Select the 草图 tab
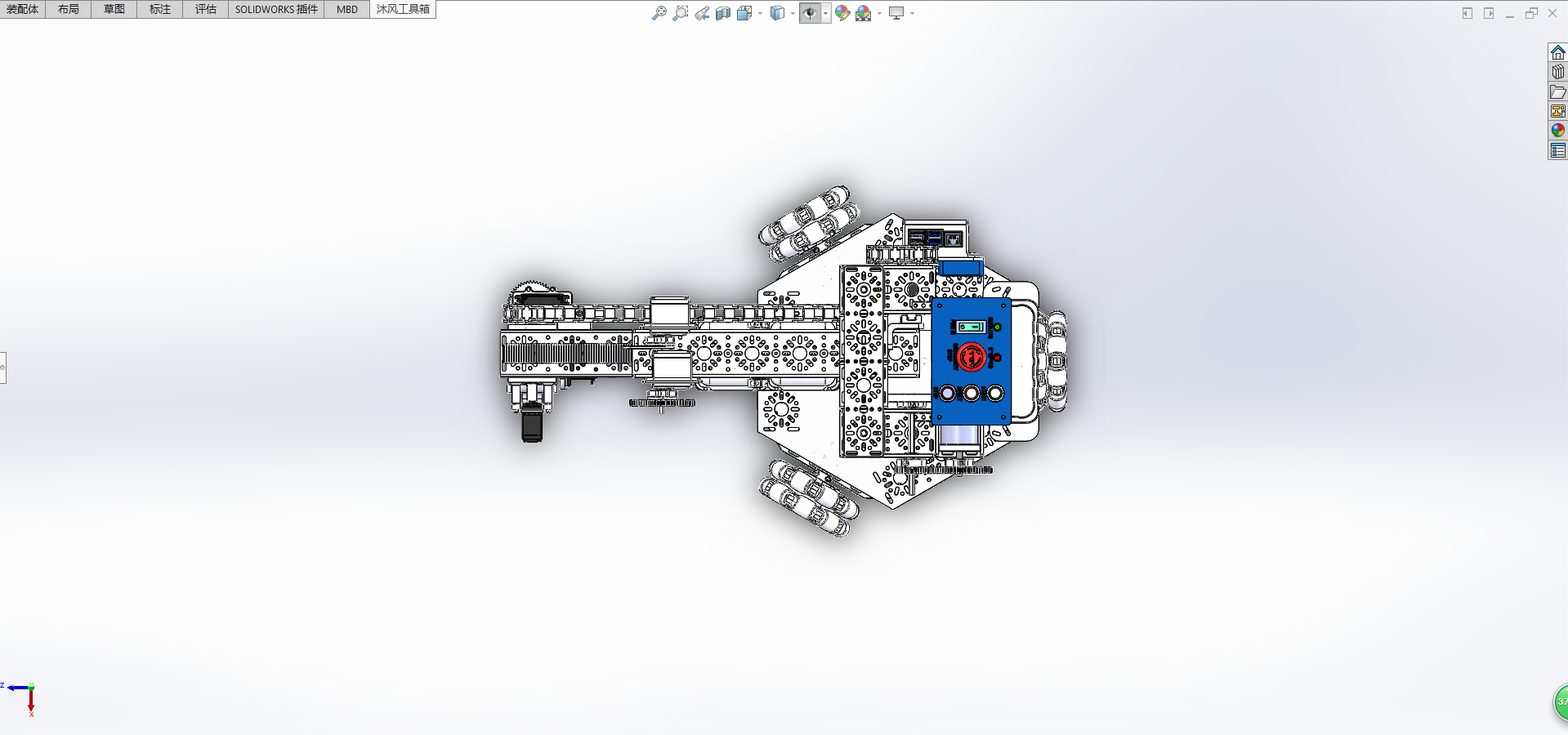Viewport: 1568px width, 735px height. tap(114, 9)
